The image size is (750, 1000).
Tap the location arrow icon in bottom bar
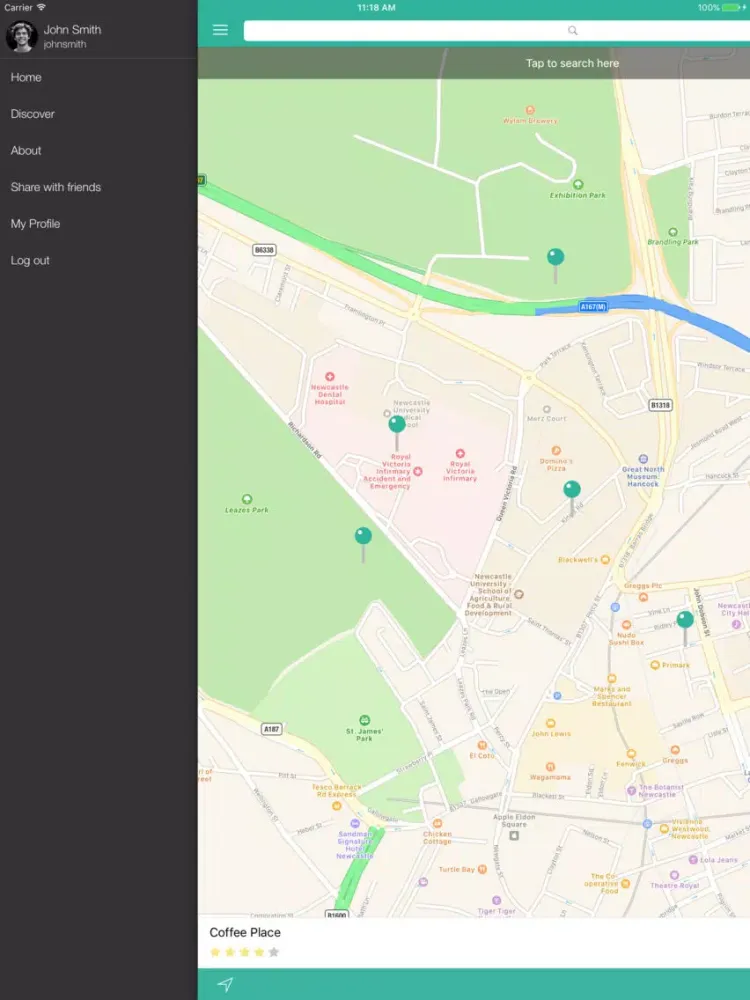tap(224, 984)
